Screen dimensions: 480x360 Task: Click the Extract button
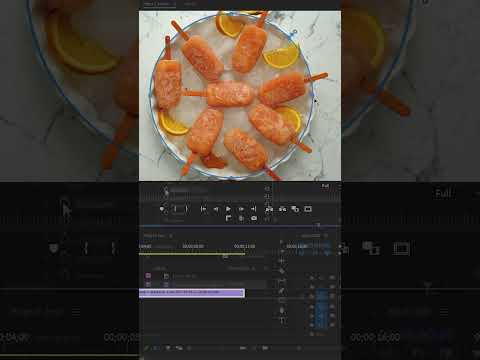(282, 209)
